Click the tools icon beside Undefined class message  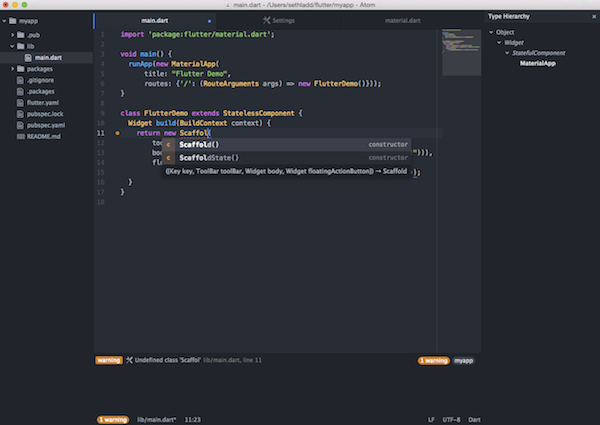pos(129,360)
